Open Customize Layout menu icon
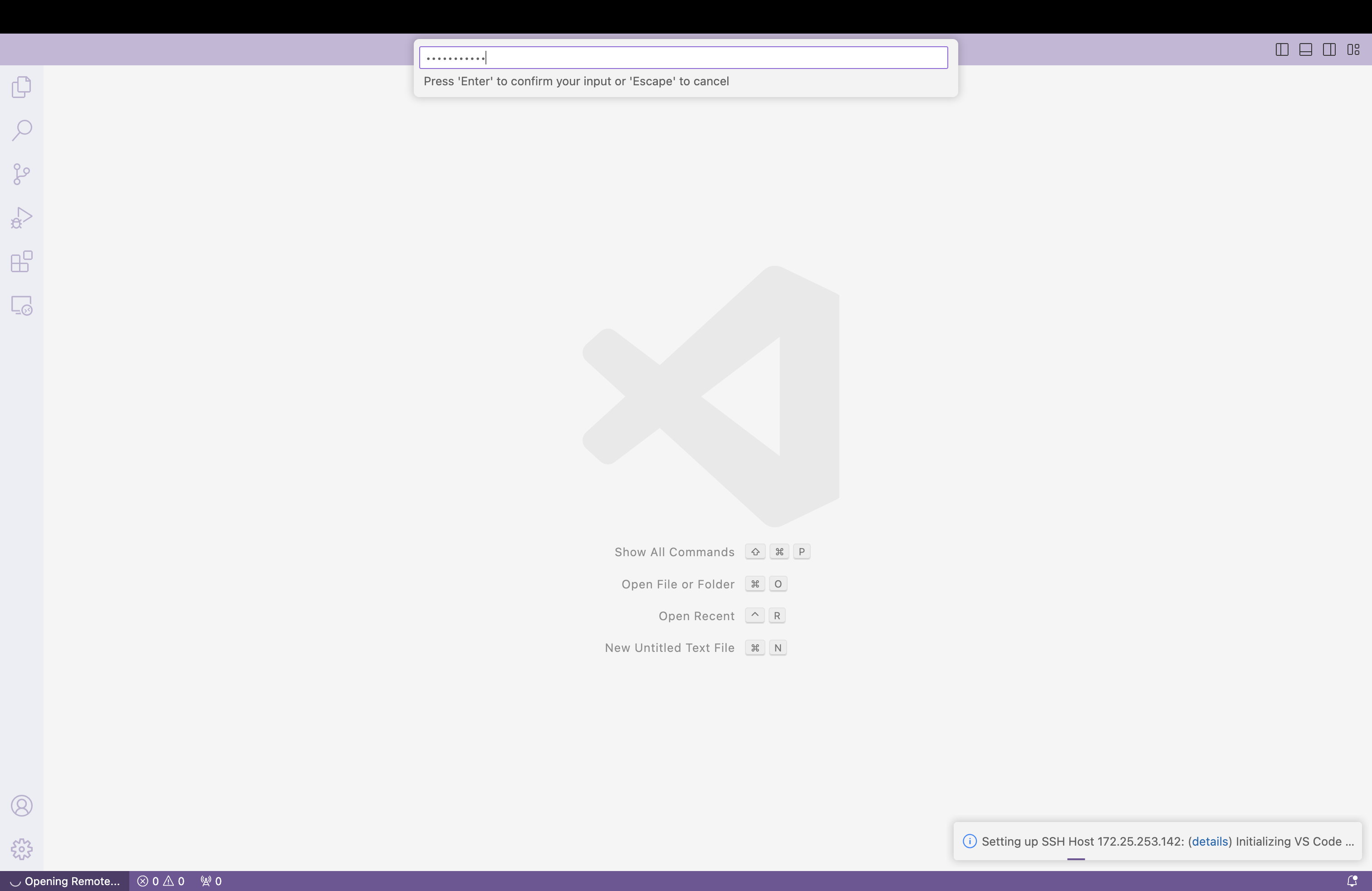 click(1353, 49)
